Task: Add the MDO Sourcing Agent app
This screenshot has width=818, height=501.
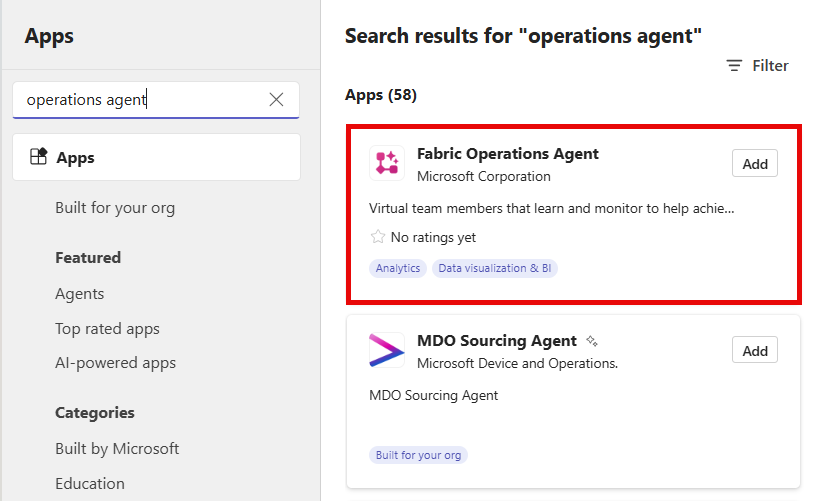Action: pyautogui.click(x=755, y=350)
